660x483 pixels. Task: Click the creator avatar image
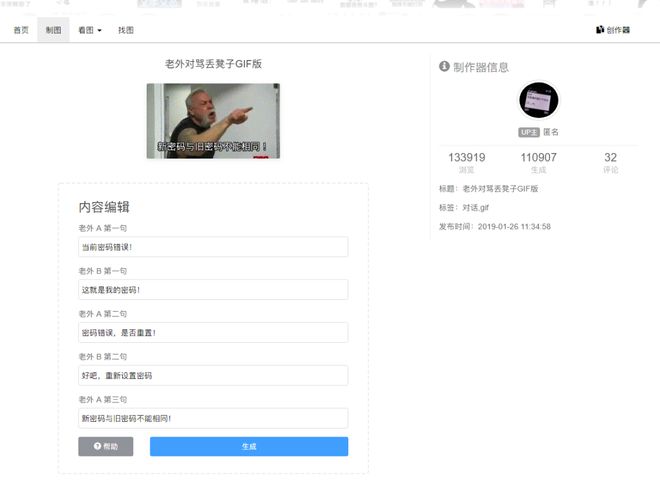tap(538, 100)
